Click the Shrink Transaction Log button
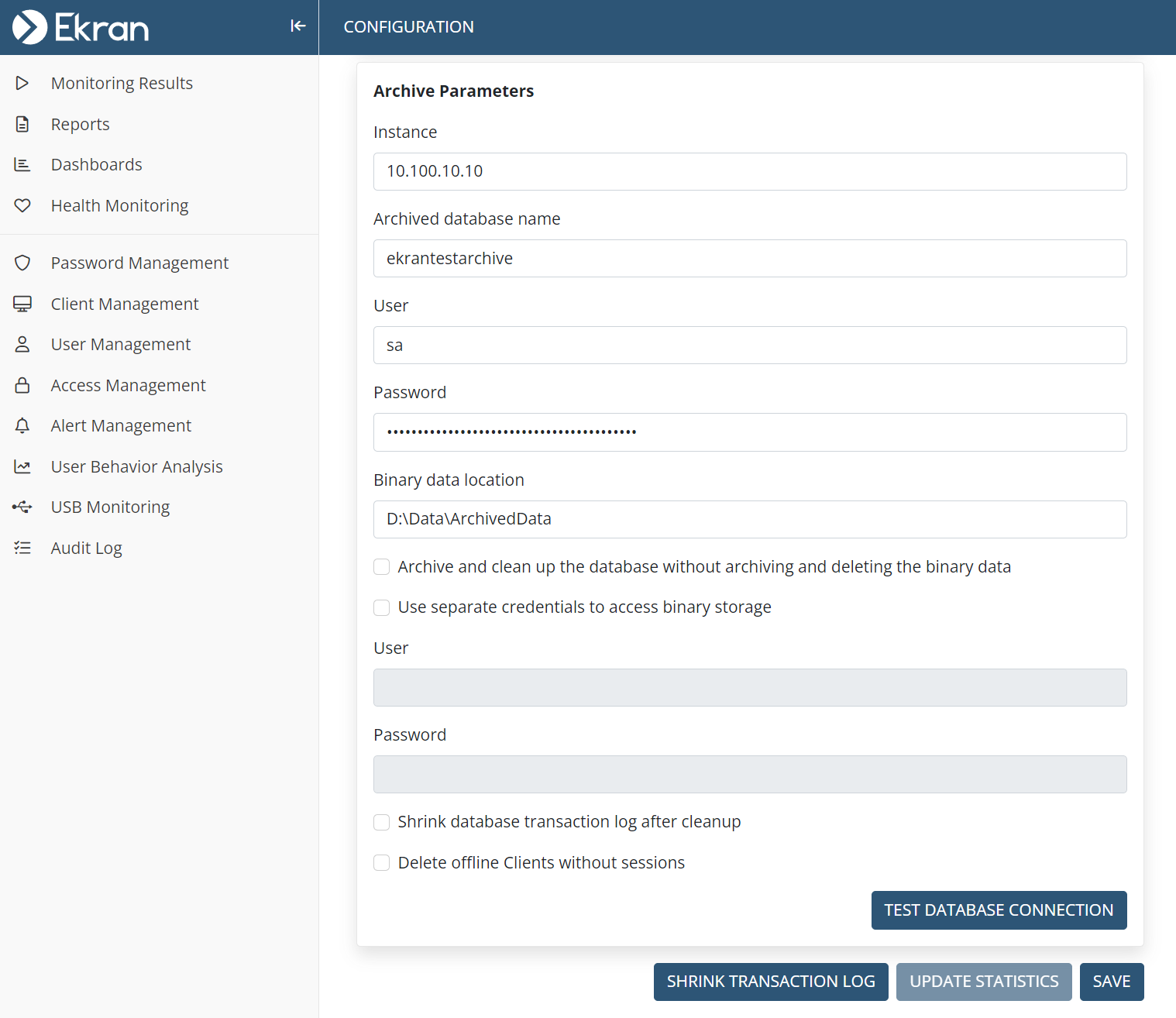Screen dimensions: 1176x1018 click(770, 982)
